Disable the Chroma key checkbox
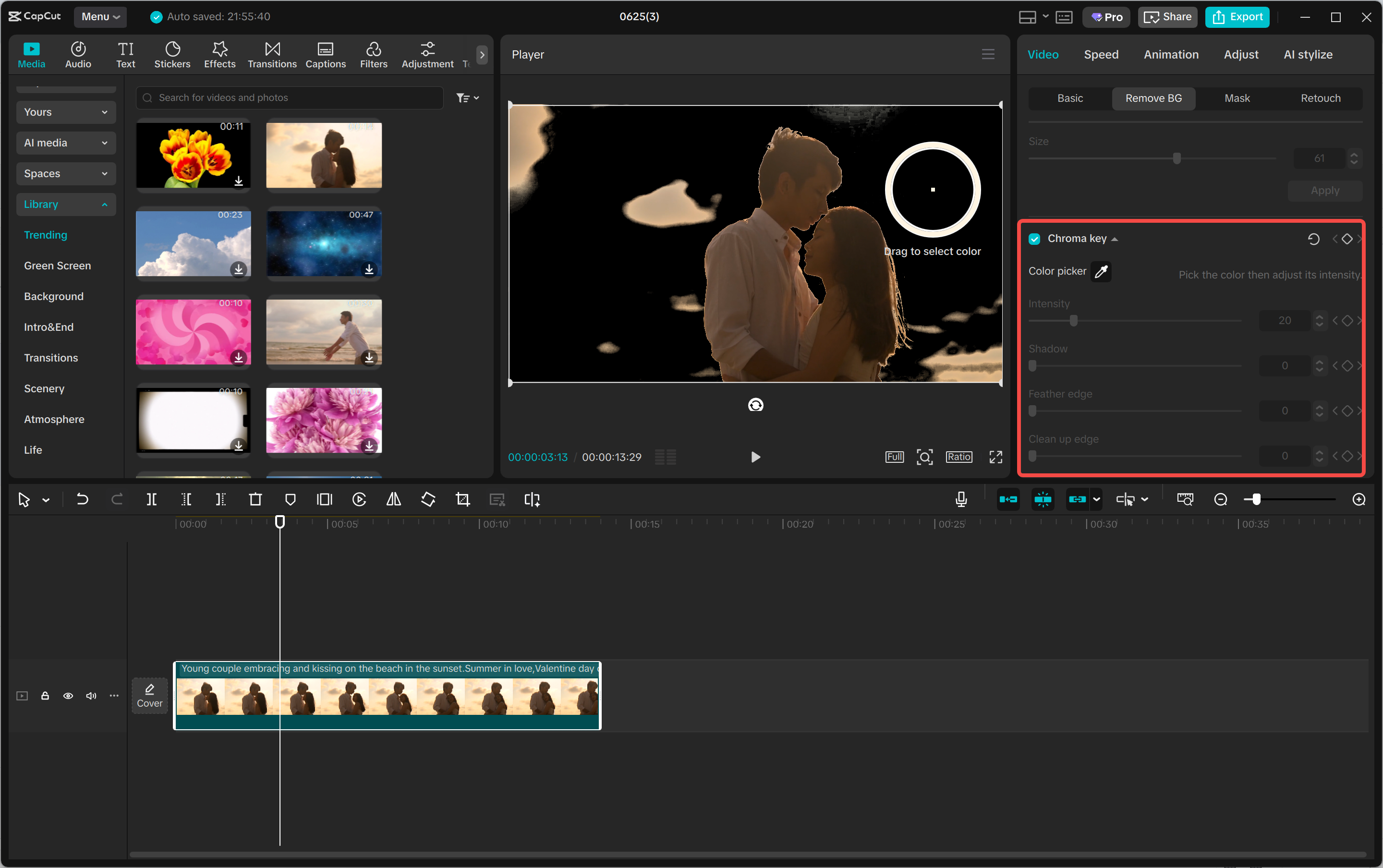Screen dimensions: 1383x868 pos(1034,238)
